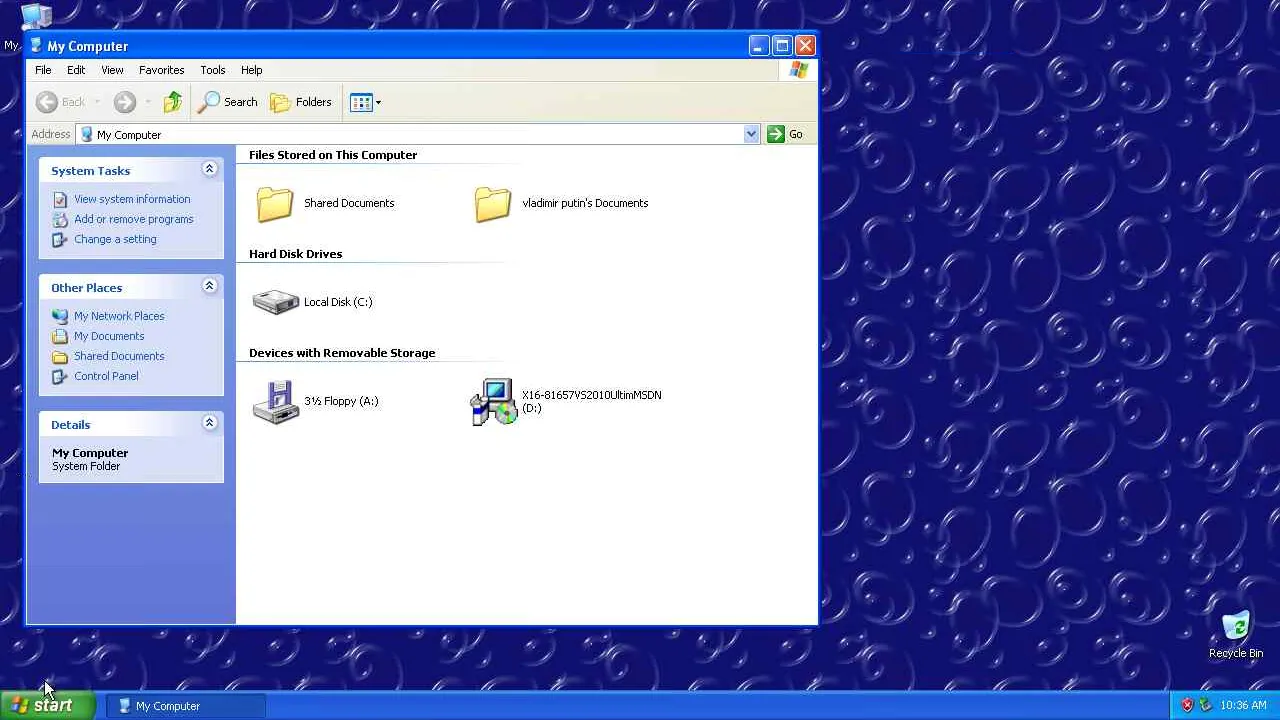Click My Computer taskbar button
Viewport: 1280px width, 720px height.
coord(186,706)
